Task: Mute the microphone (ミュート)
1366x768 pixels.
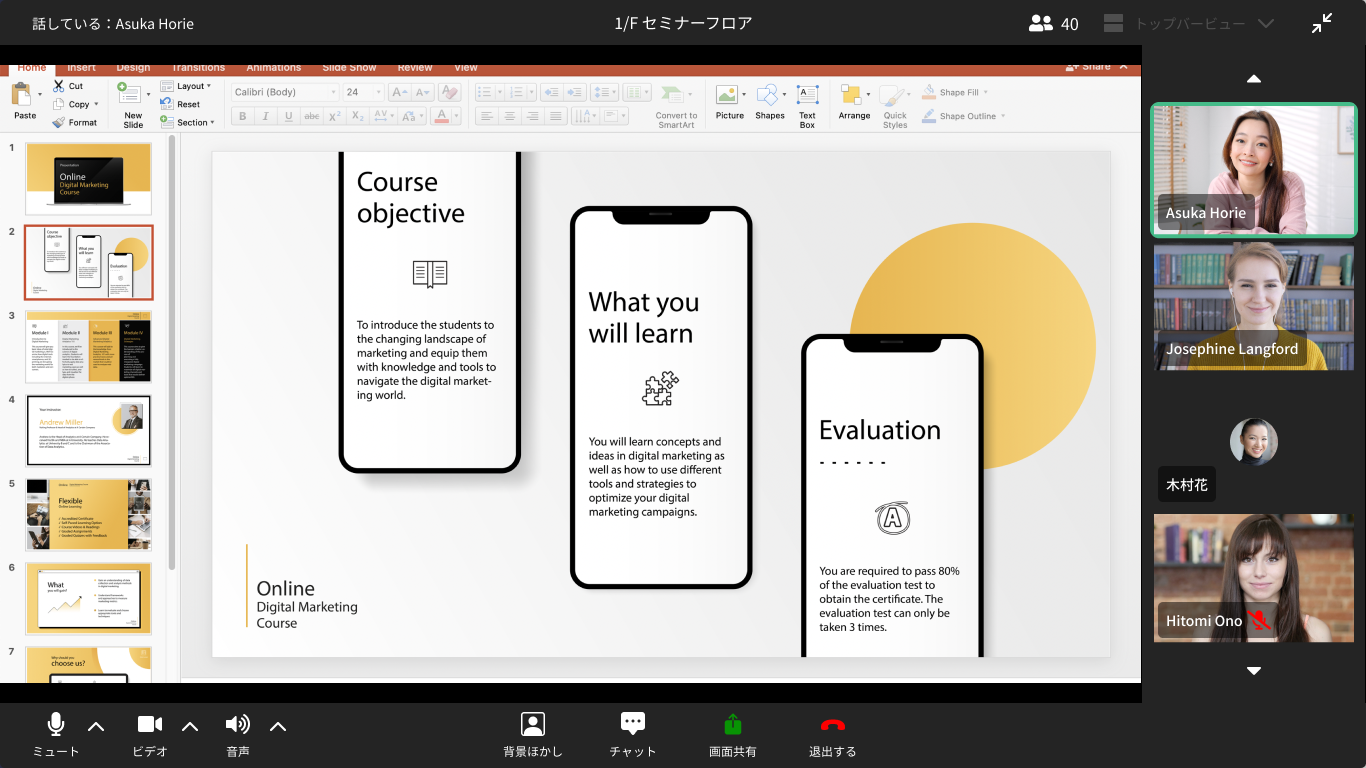Action: pos(56,725)
